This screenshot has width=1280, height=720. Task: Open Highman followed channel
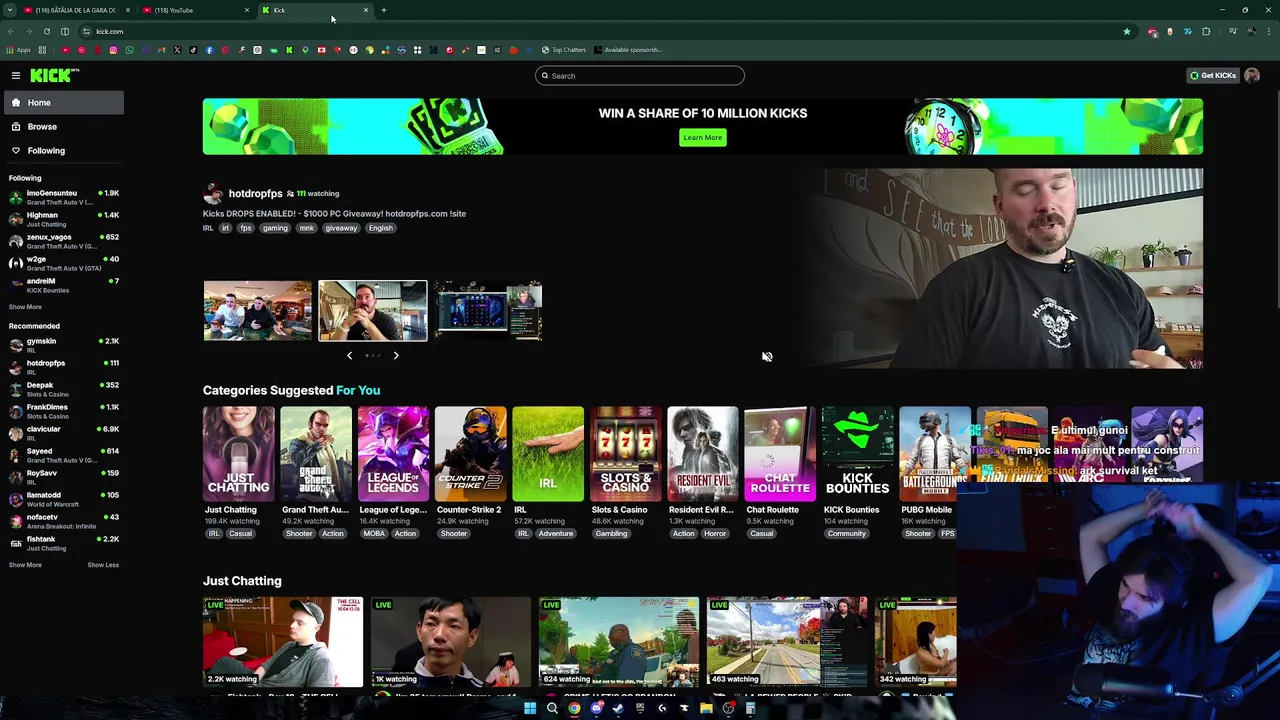[63, 219]
